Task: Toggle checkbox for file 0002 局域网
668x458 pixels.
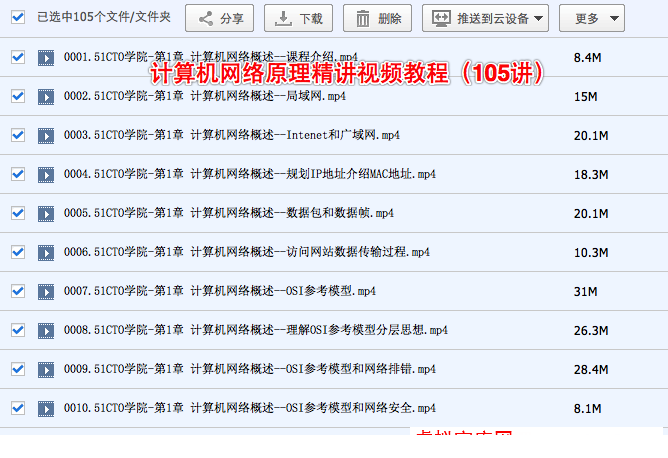Action: pos(18,96)
